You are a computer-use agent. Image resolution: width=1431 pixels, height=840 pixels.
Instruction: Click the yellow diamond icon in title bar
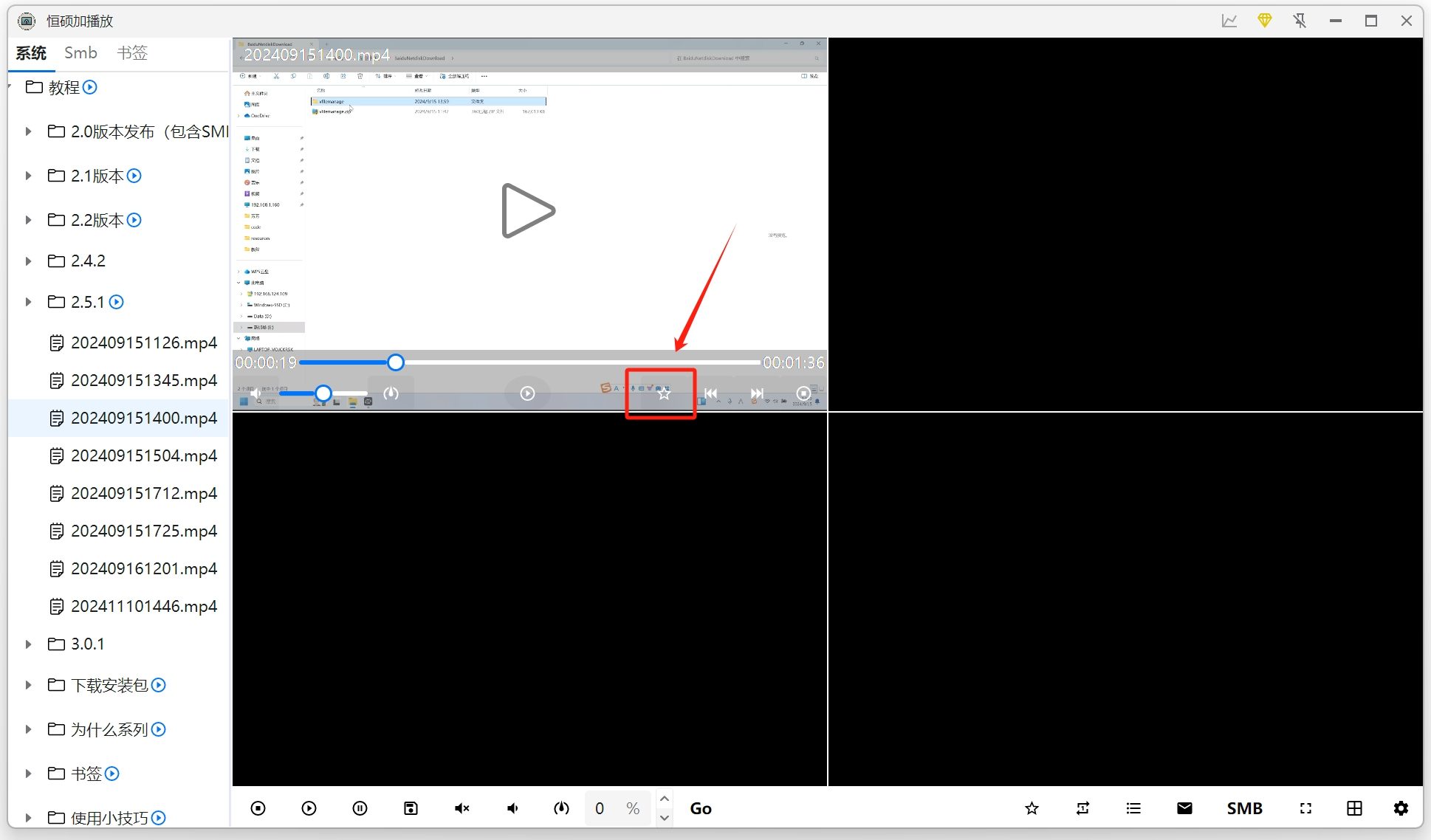pos(1264,21)
